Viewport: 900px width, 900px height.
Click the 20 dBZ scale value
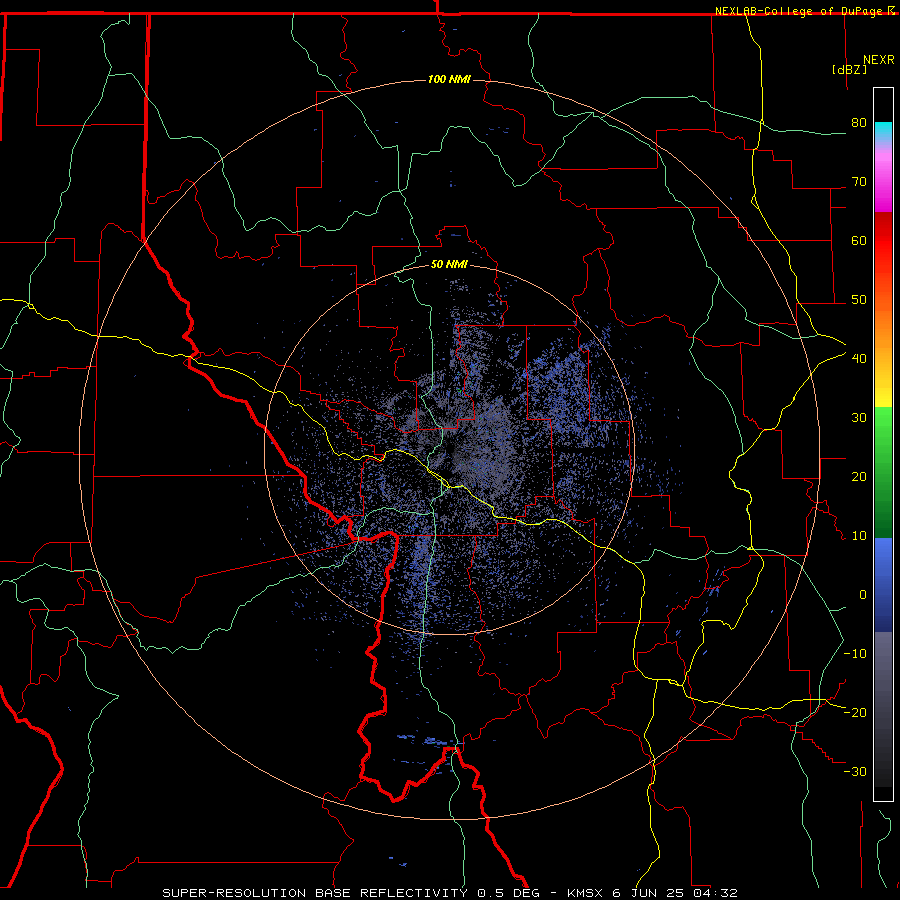tap(859, 476)
